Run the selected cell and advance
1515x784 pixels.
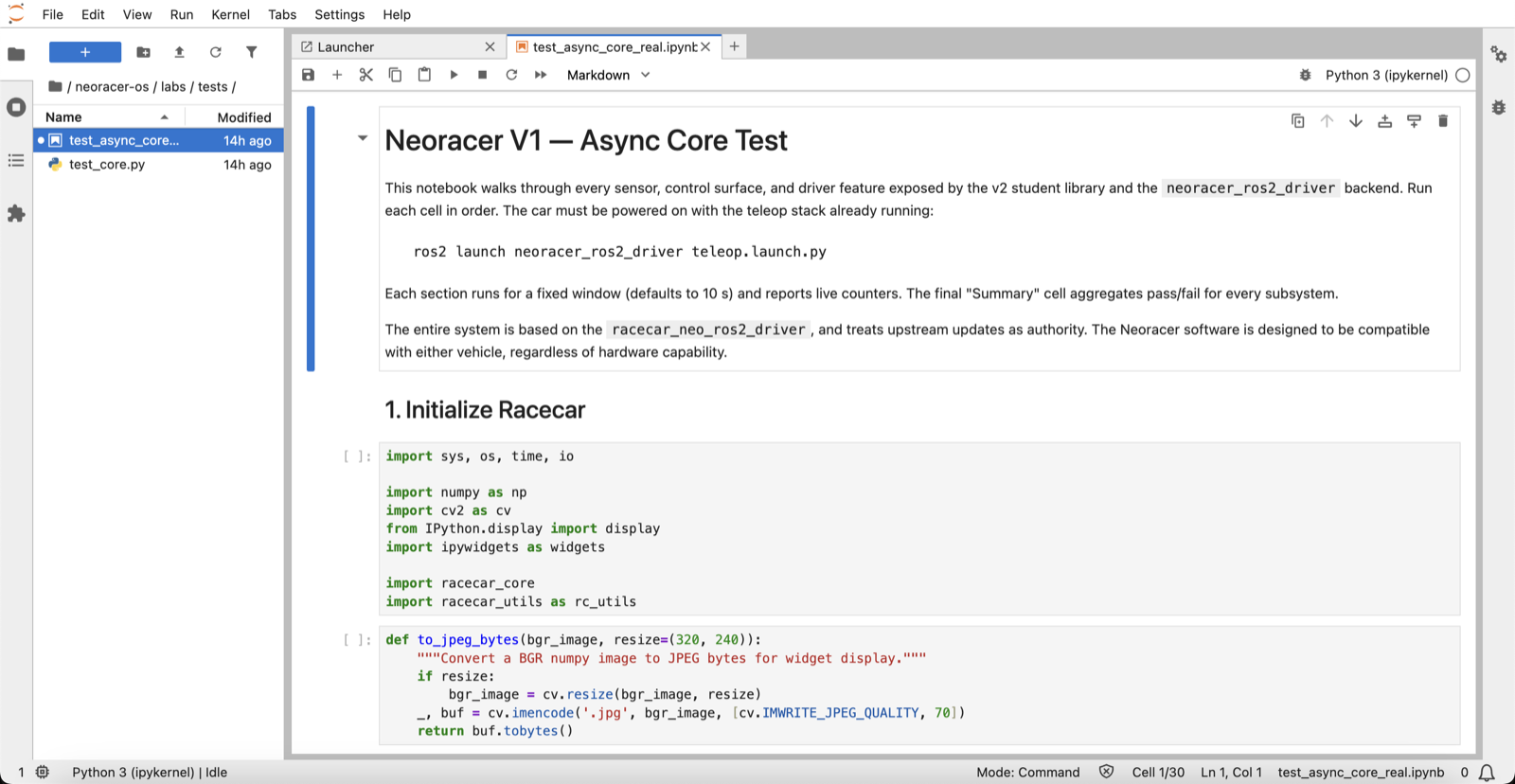point(454,75)
